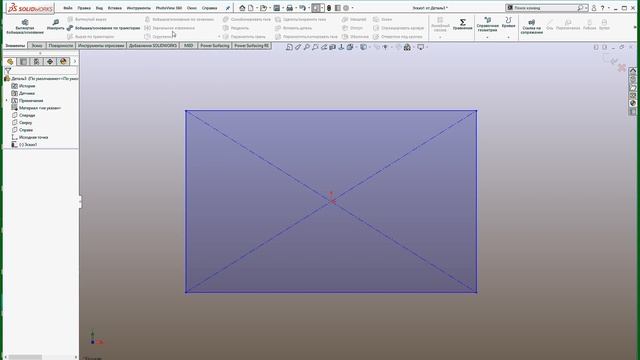The height and width of the screenshot is (360, 640).
Task: Open the Инструменты menu
Action: coord(139,8)
